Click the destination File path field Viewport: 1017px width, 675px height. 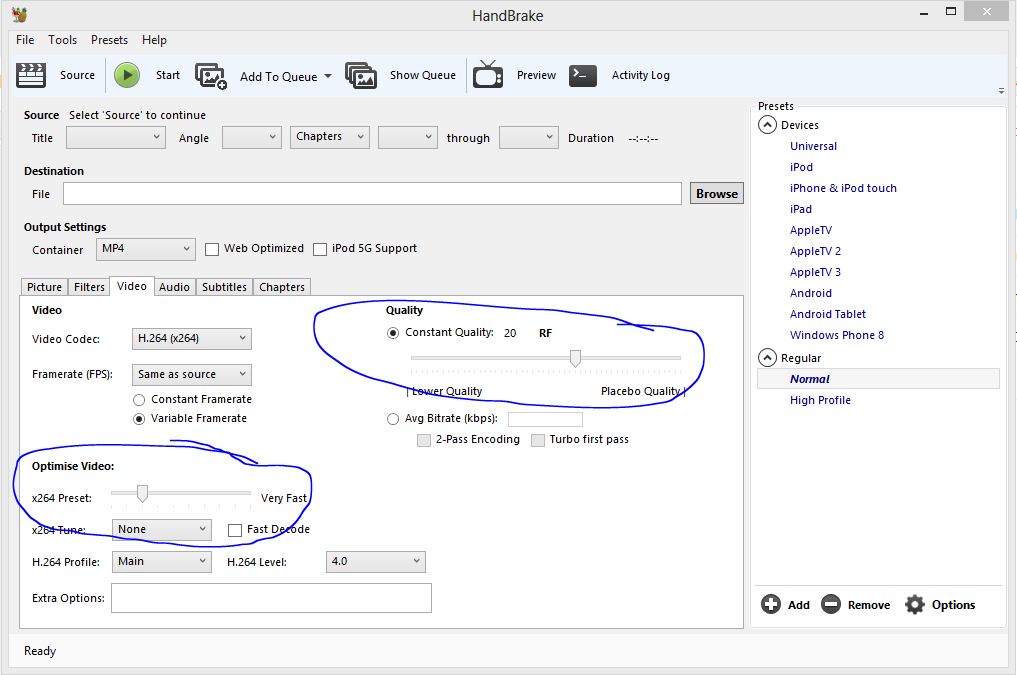coord(372,193)
